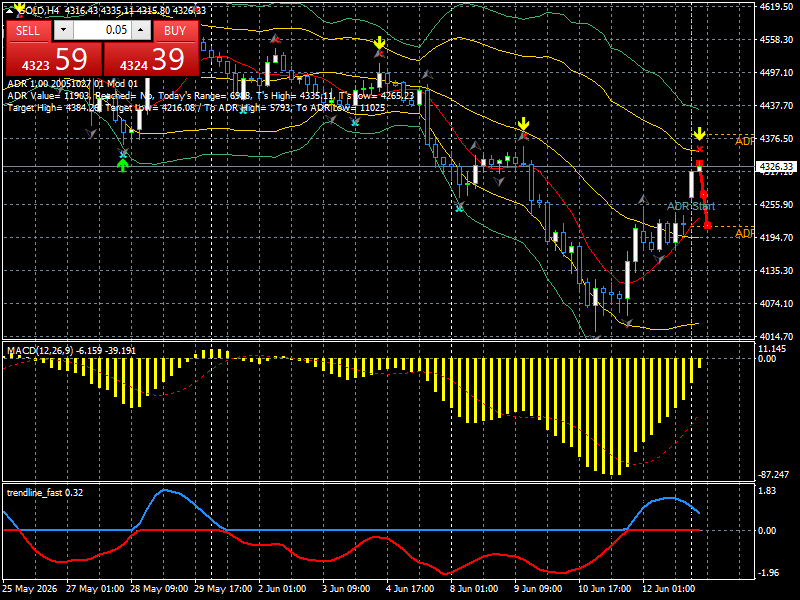
Task: Click price axis value 4558.30
Action: pyautogui.click(x=776, y=39)
